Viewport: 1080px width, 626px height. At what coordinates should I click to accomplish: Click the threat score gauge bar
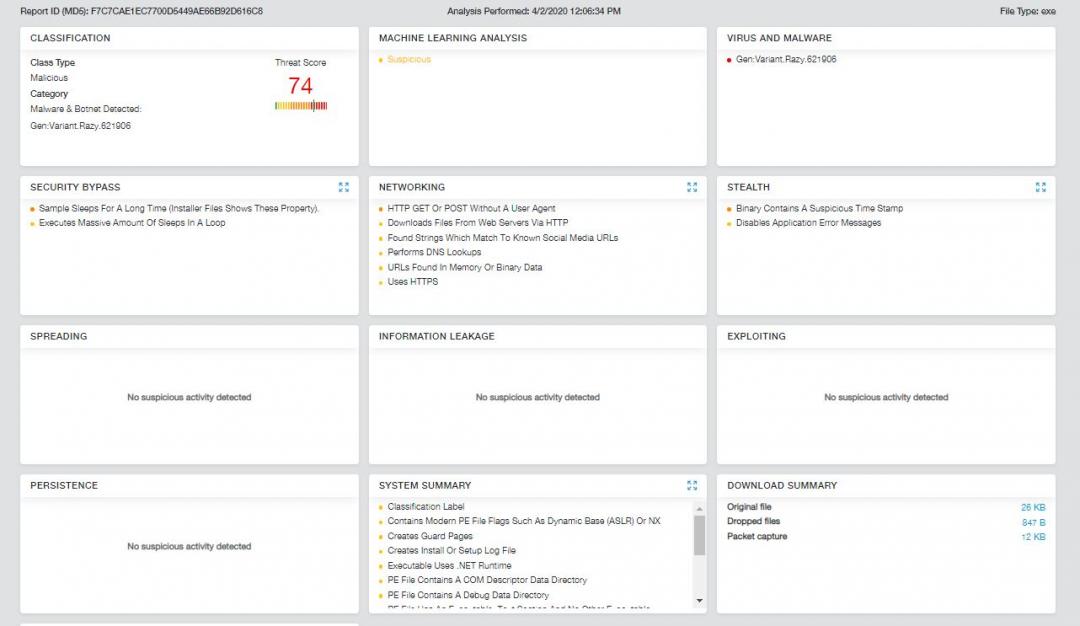[x=301, y=106]
